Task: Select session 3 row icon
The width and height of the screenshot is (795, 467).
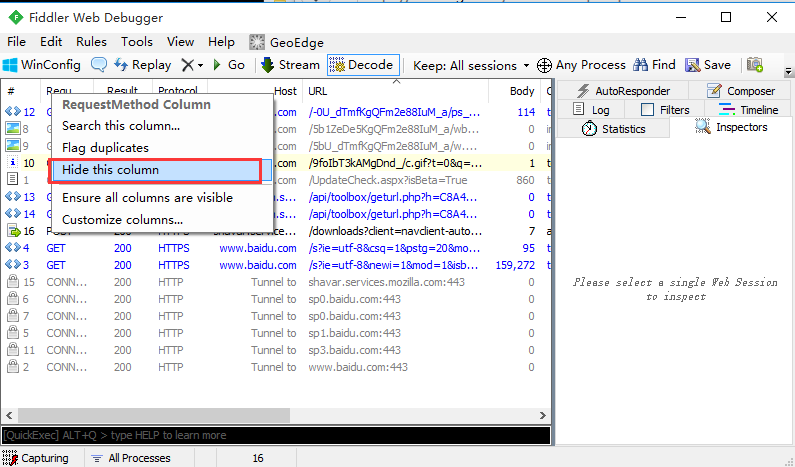Action: click(13, 265)
